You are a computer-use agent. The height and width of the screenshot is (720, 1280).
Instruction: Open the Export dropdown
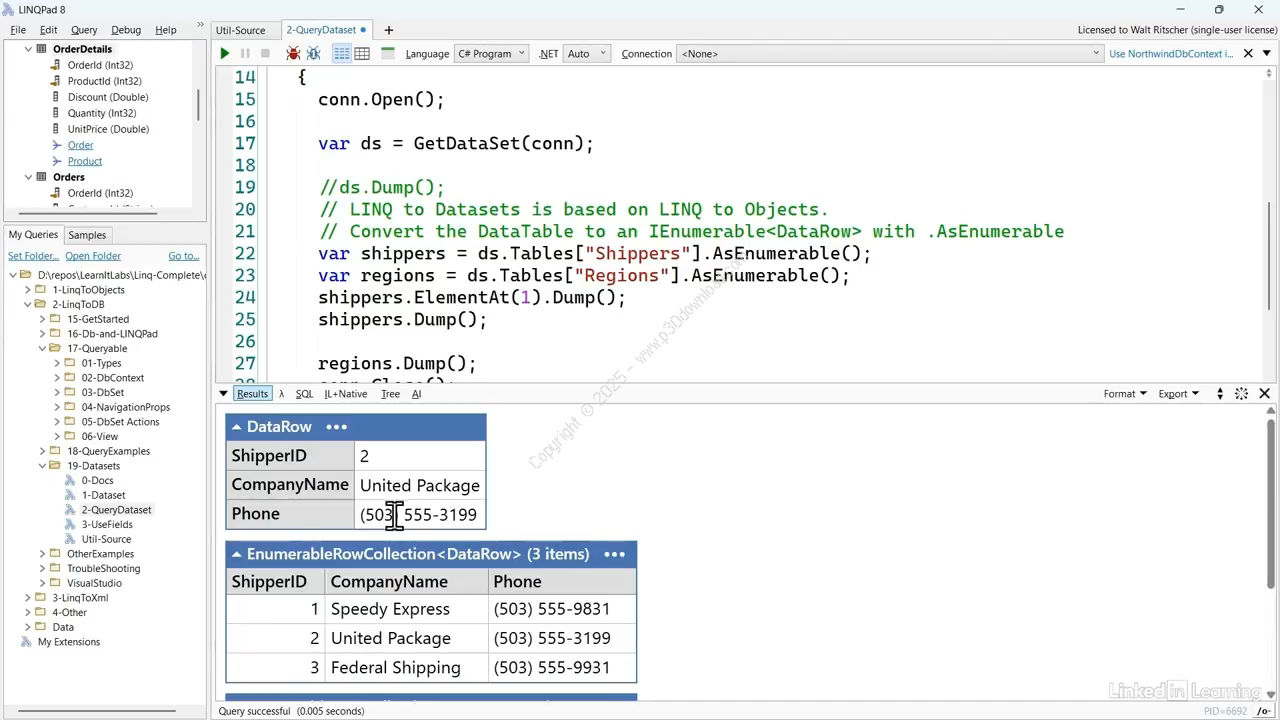click(1178, 394)
